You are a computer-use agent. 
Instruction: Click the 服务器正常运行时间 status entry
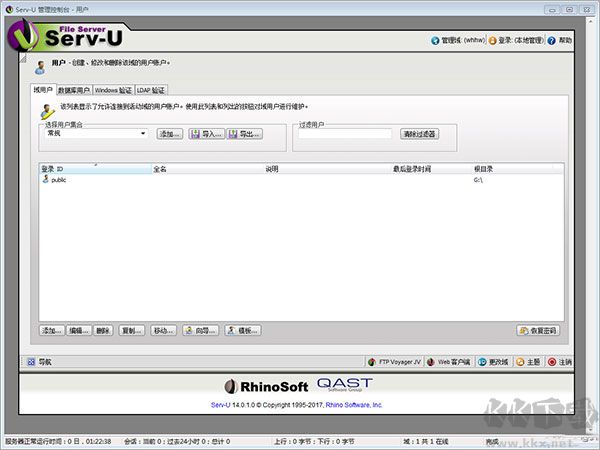click(58, 442)
